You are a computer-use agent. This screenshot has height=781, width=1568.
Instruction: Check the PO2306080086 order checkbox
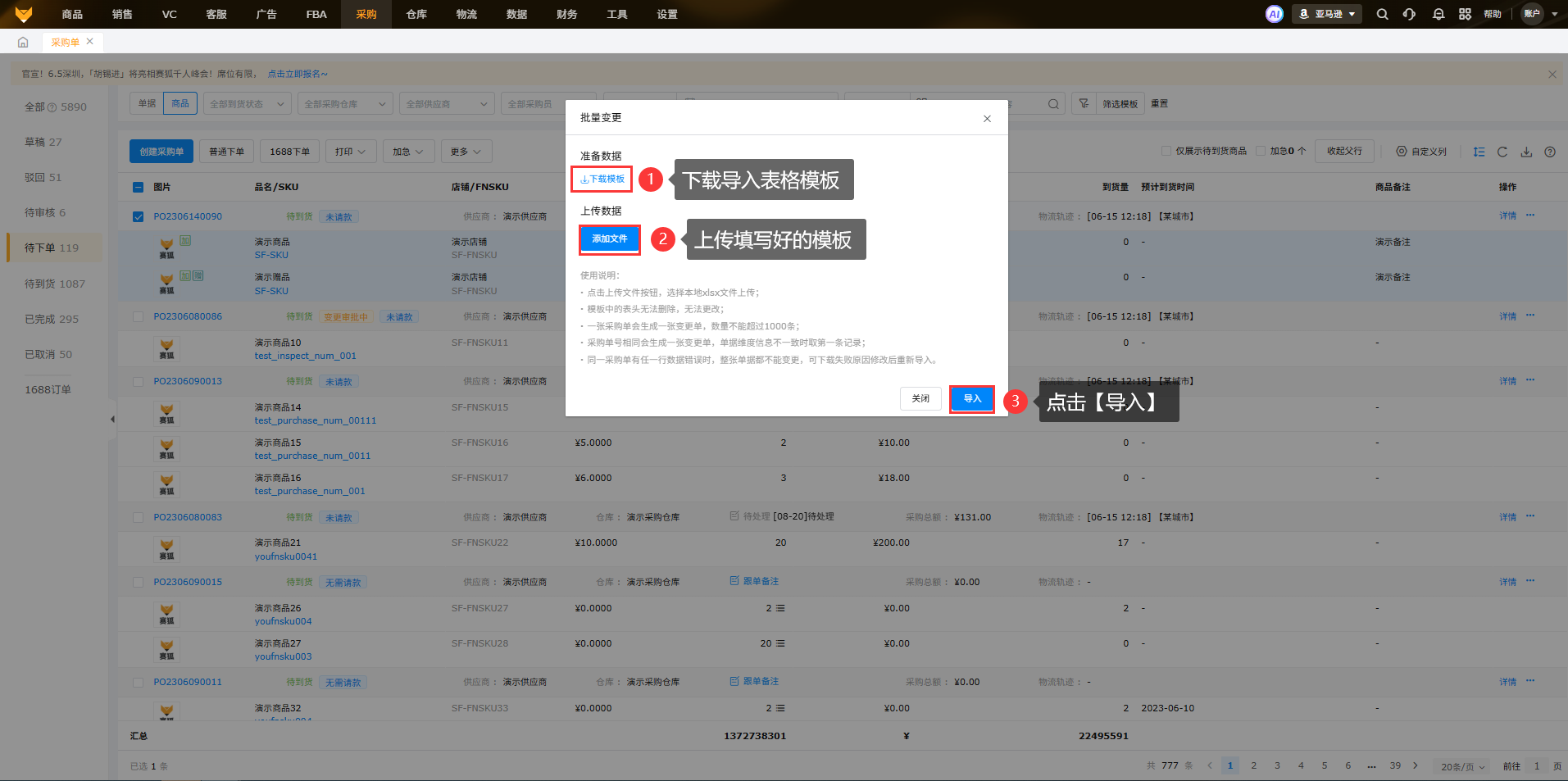(x=138, y=316)
